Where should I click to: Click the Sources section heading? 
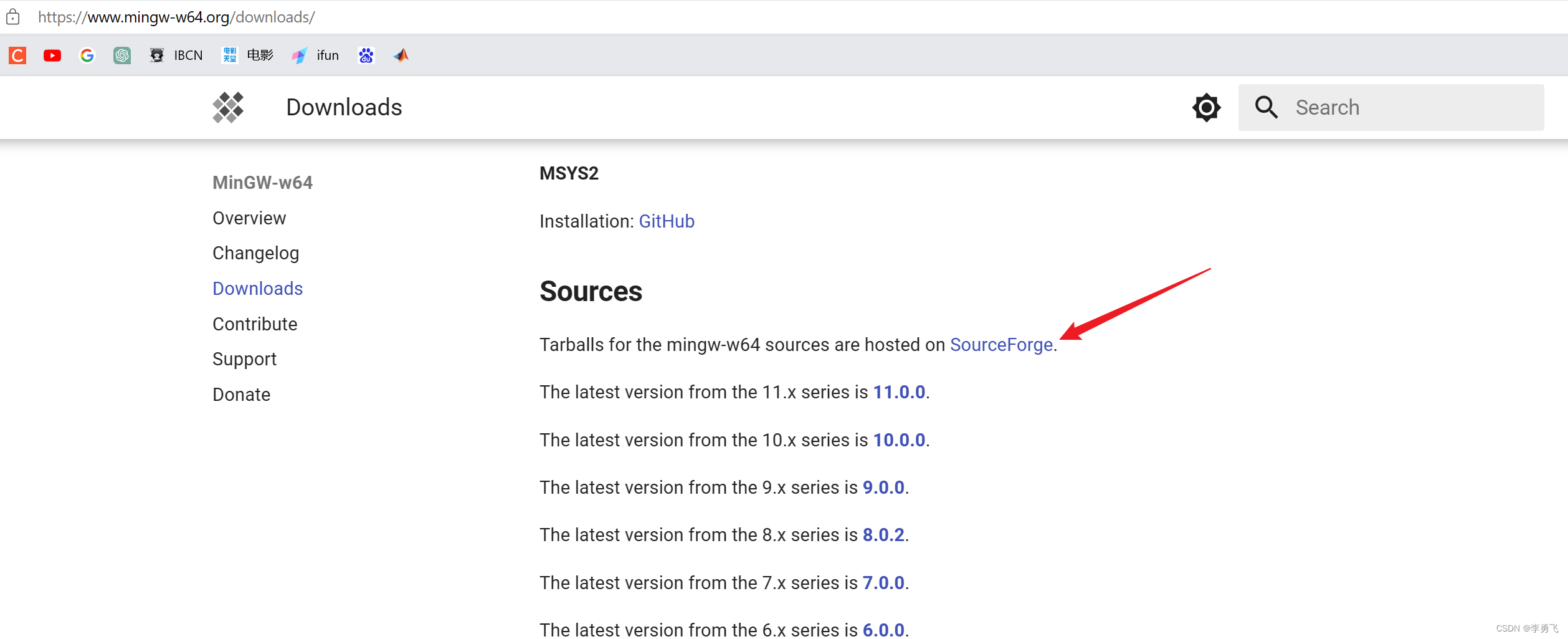[591, 291]
